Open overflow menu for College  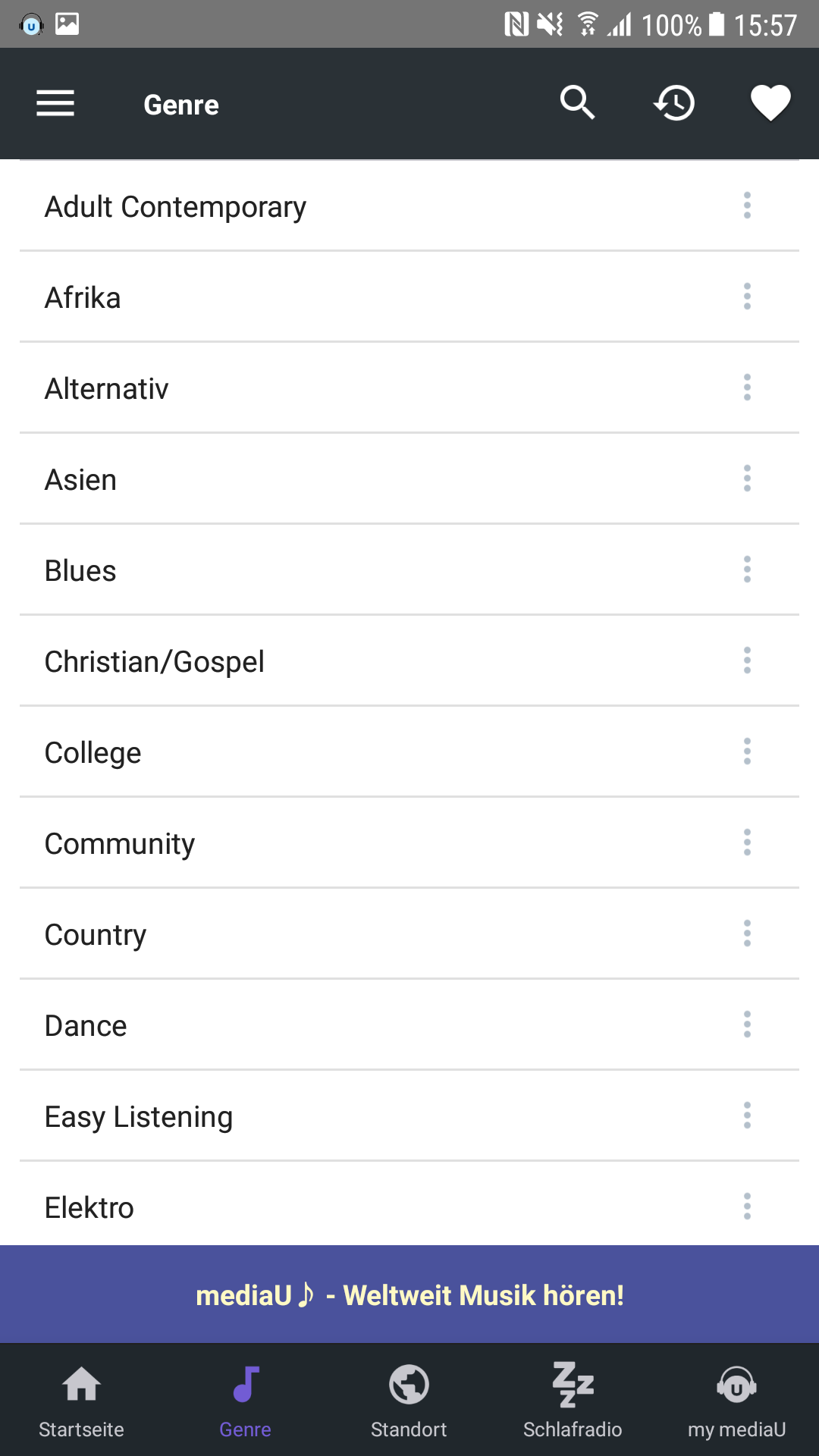coord(747,752)
